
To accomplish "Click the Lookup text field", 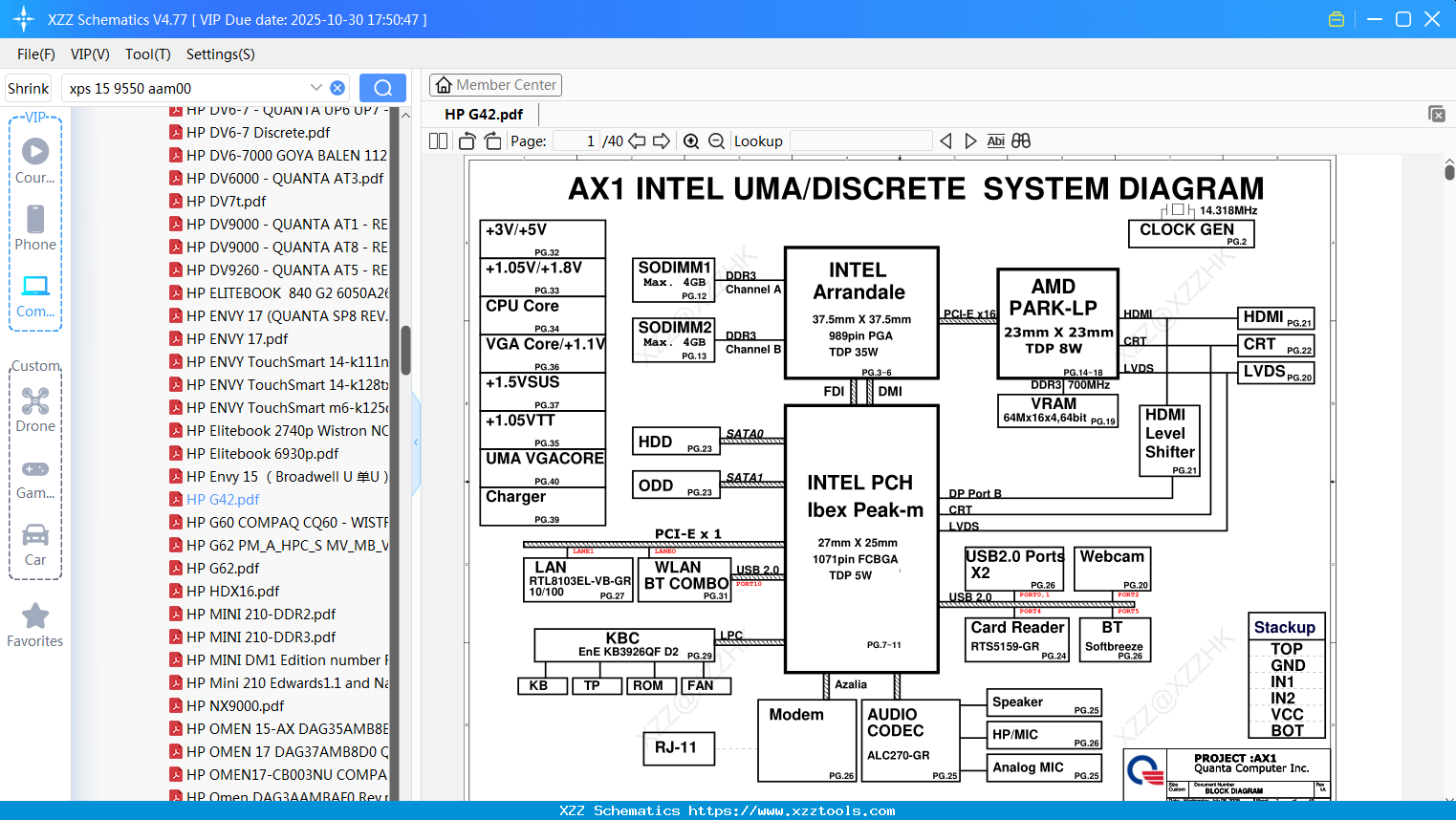I will [x=860, y=141].
